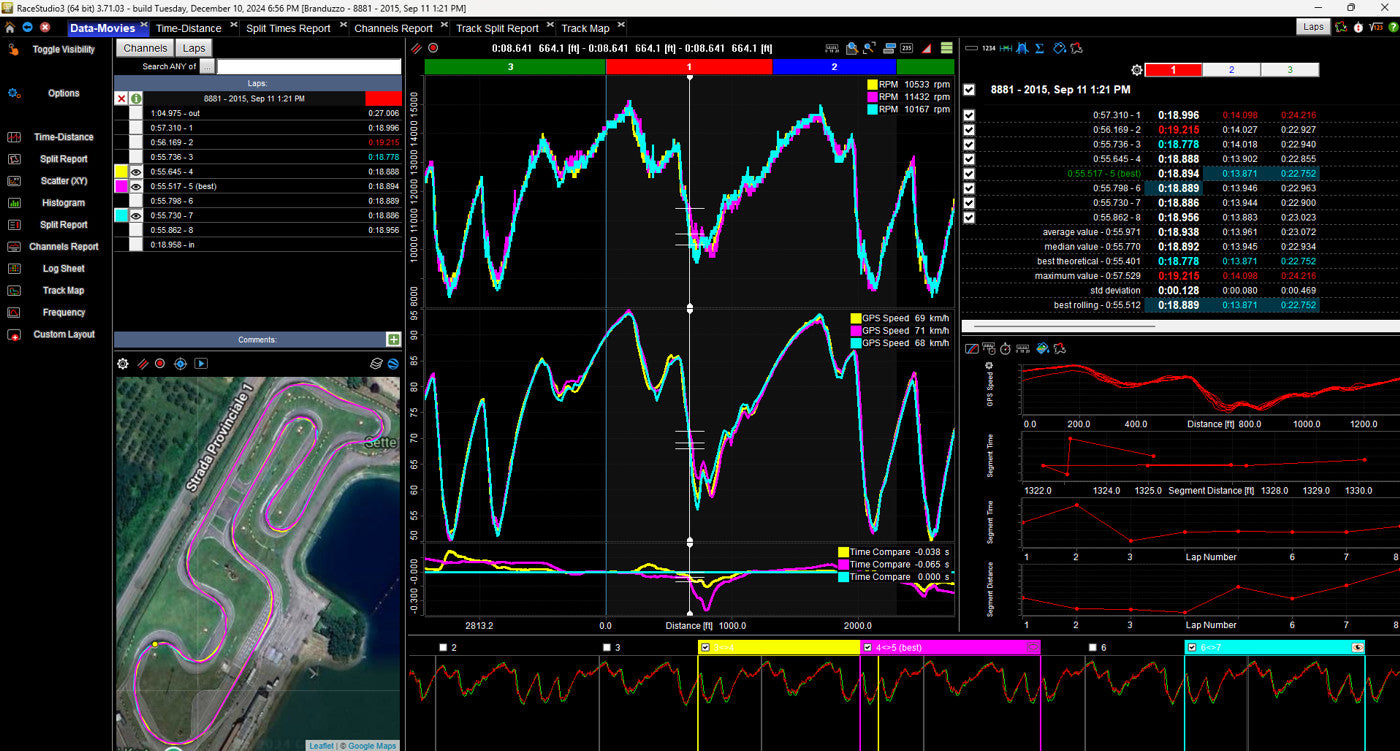This screenshot has height=751, width=1400.
Task: Open the Split Times Report tab dropdown arrow
Action: tap(345, 24)
